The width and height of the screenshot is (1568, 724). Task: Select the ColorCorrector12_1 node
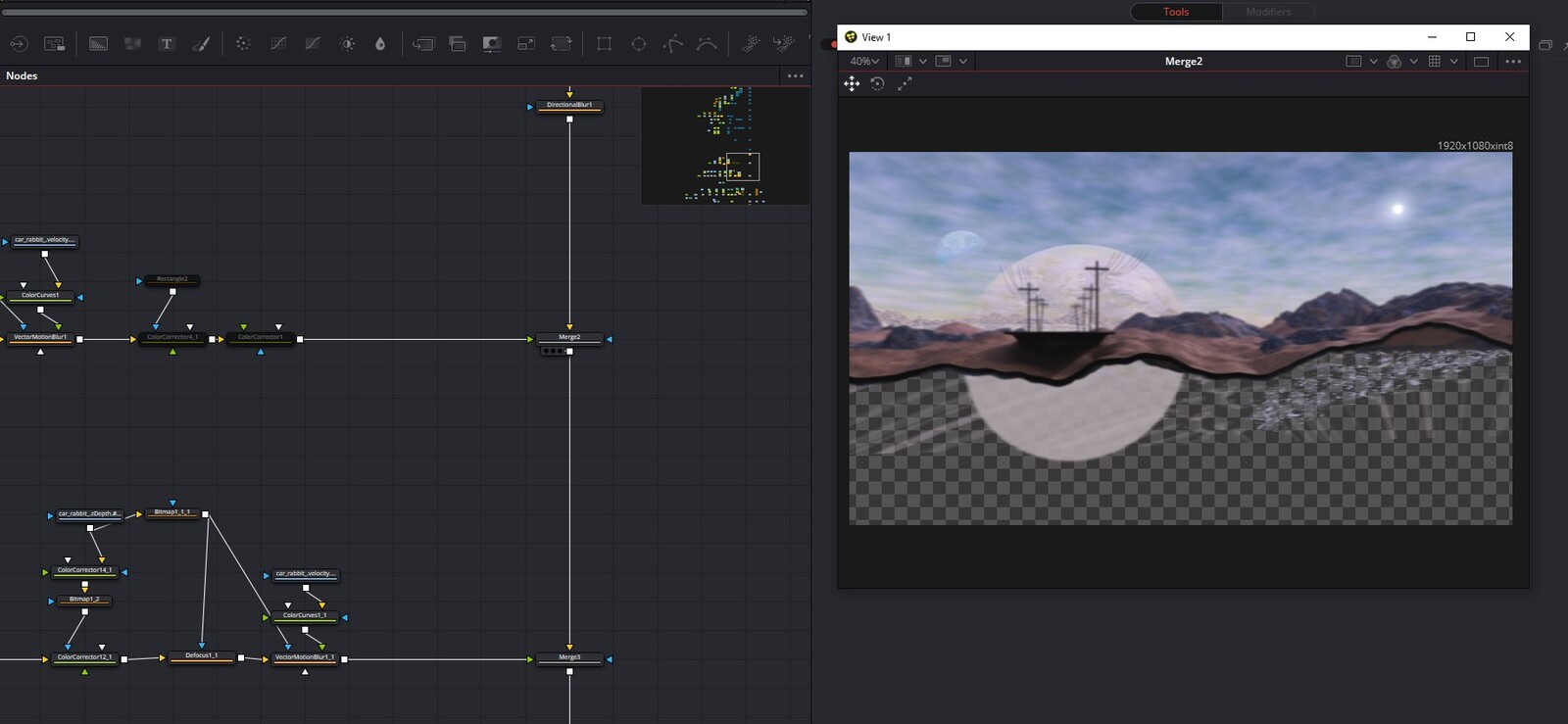click(x=84, y=658)
